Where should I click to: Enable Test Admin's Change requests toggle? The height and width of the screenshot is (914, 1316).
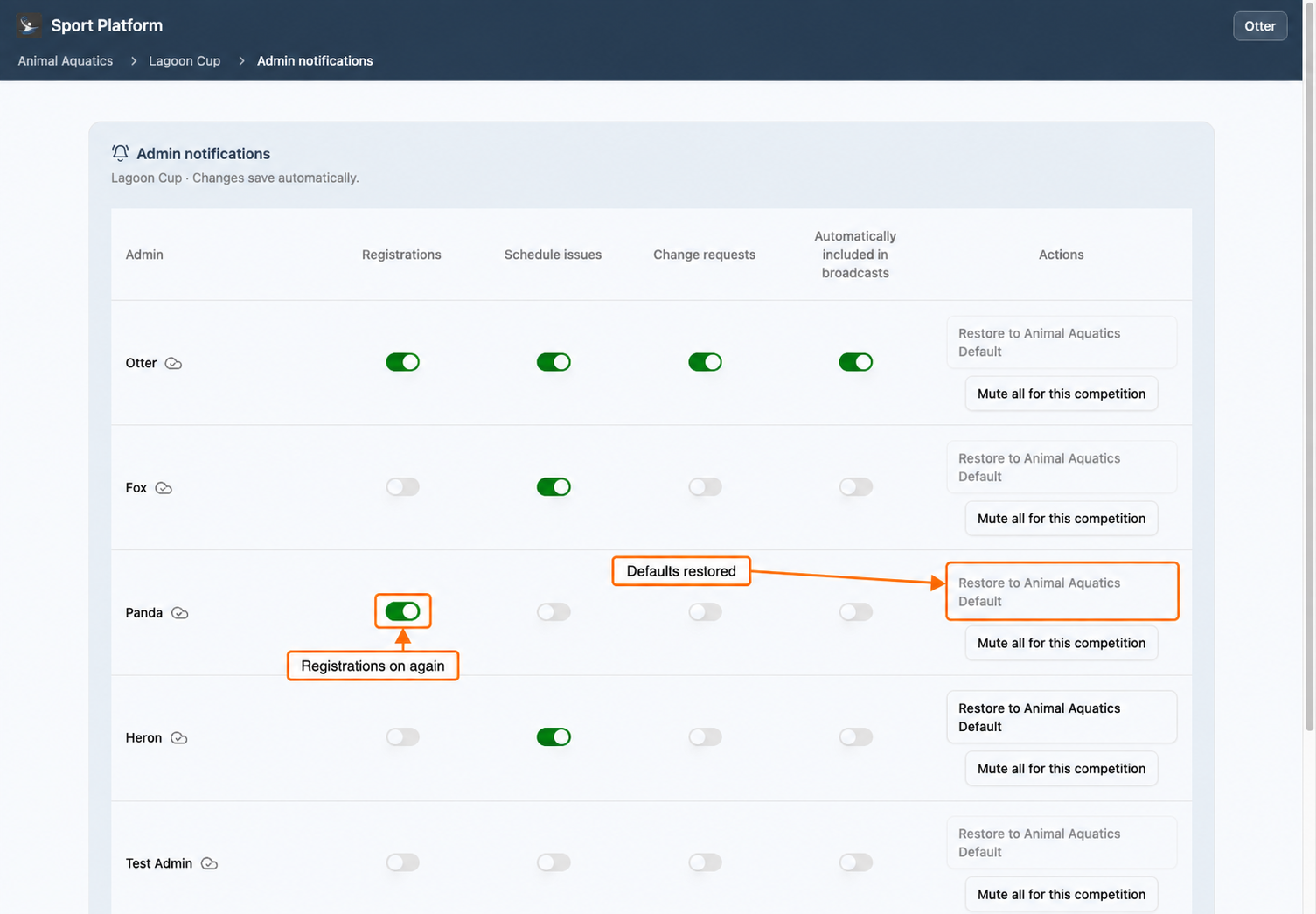[705, 863]
